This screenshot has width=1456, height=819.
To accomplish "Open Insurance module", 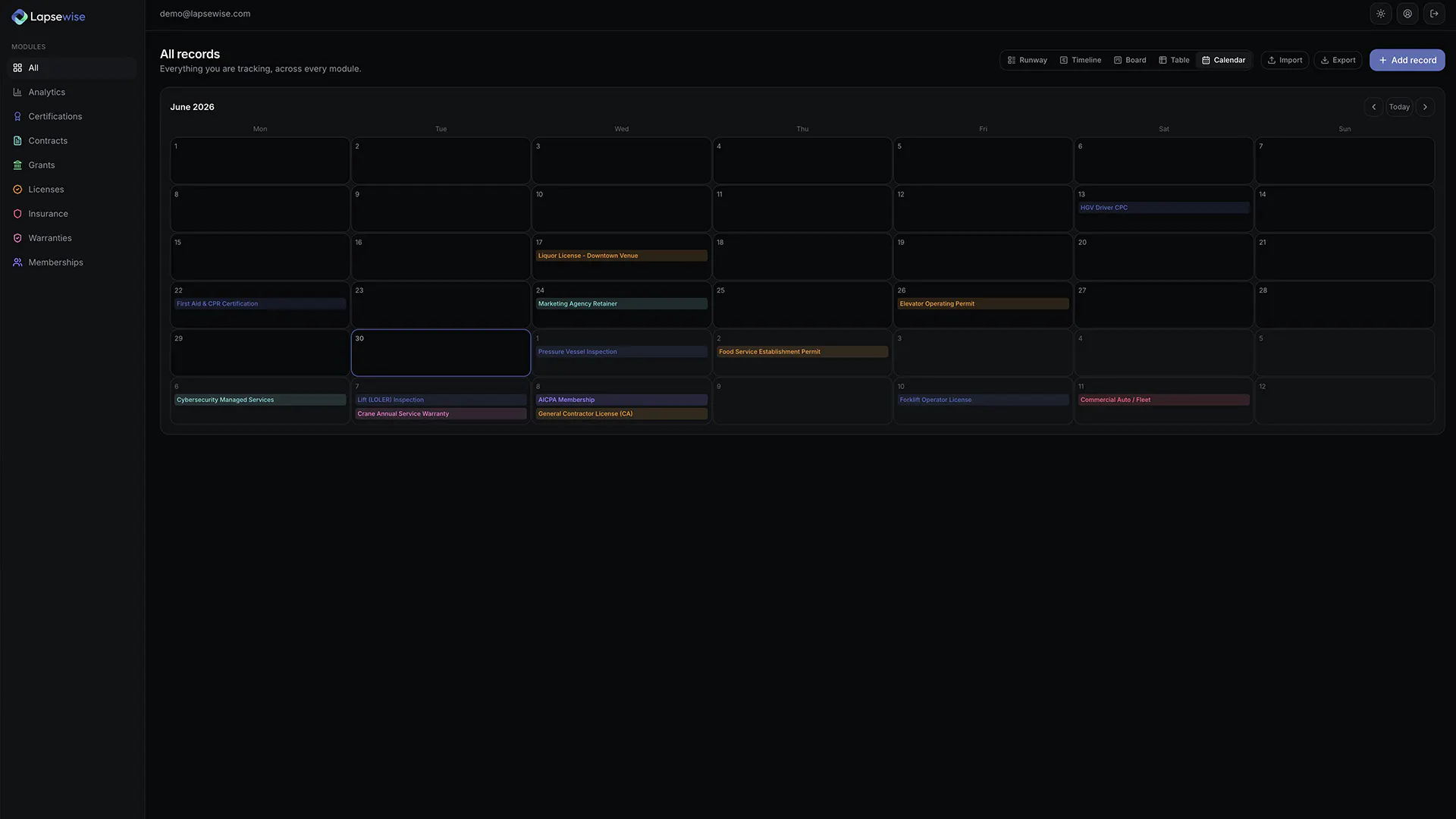I will pyautogui.click(x=72, y=214).
